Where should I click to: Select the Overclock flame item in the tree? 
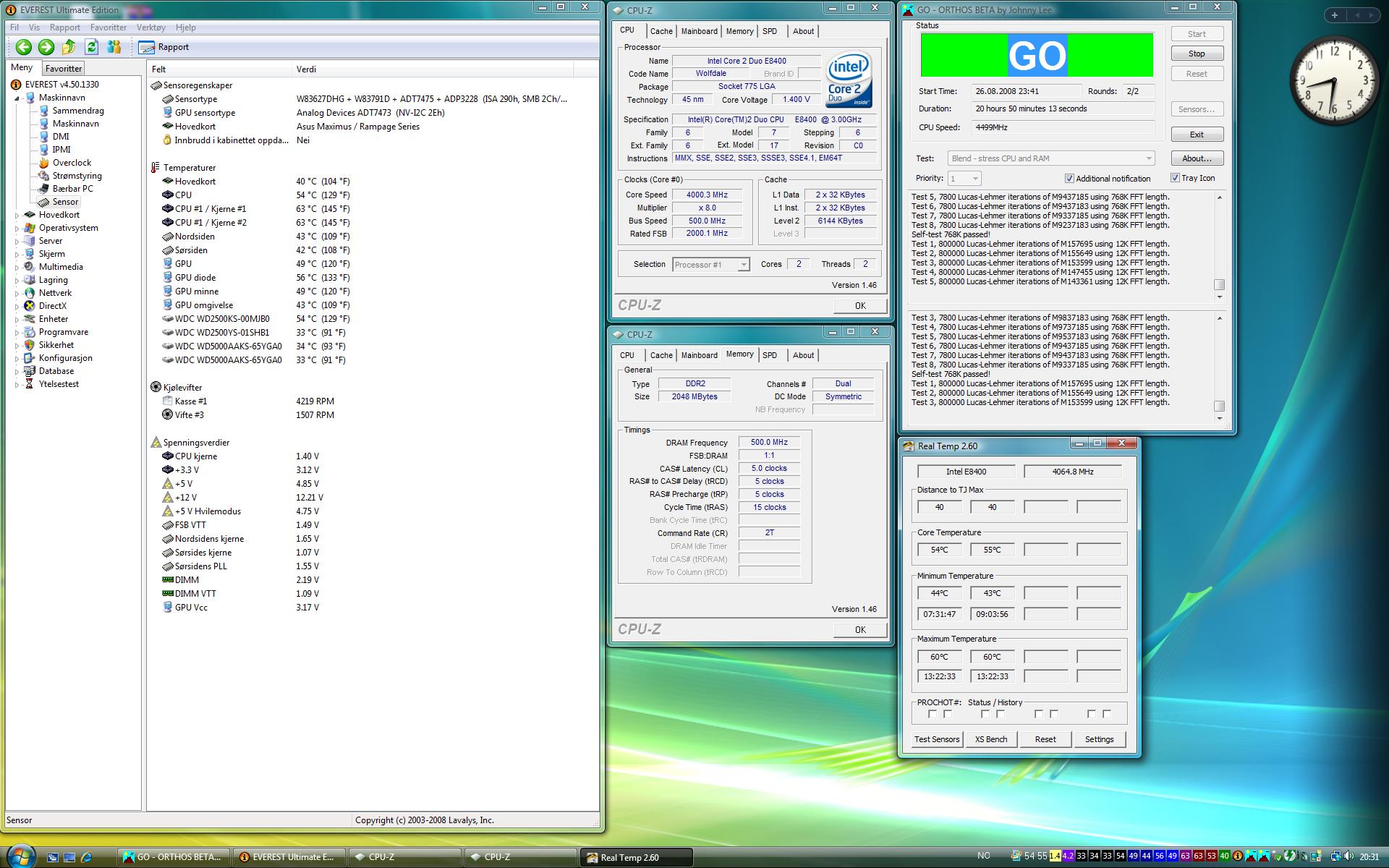(x=44, y=163)
